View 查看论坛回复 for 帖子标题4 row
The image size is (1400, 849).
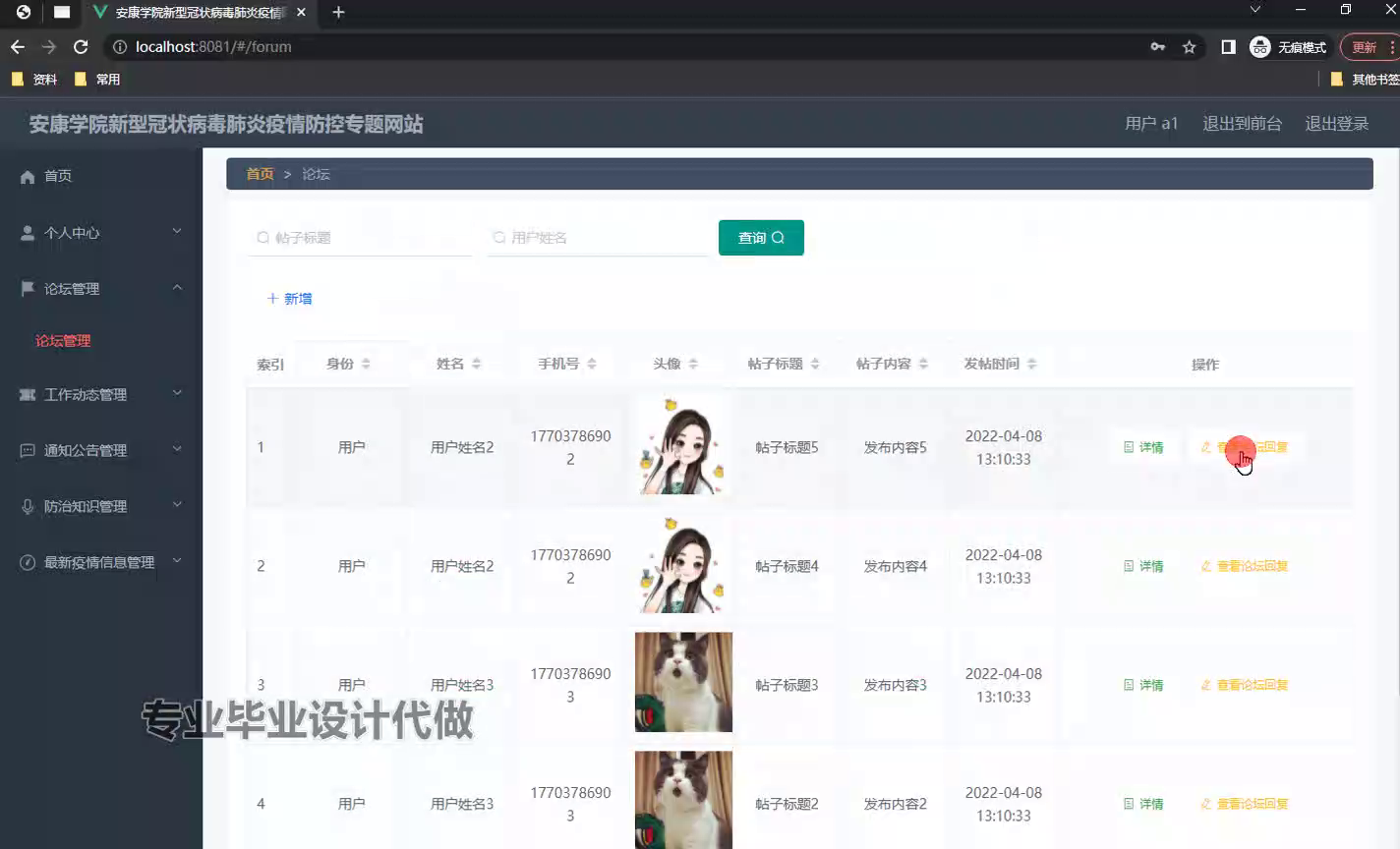click(x=1245, y=566)
